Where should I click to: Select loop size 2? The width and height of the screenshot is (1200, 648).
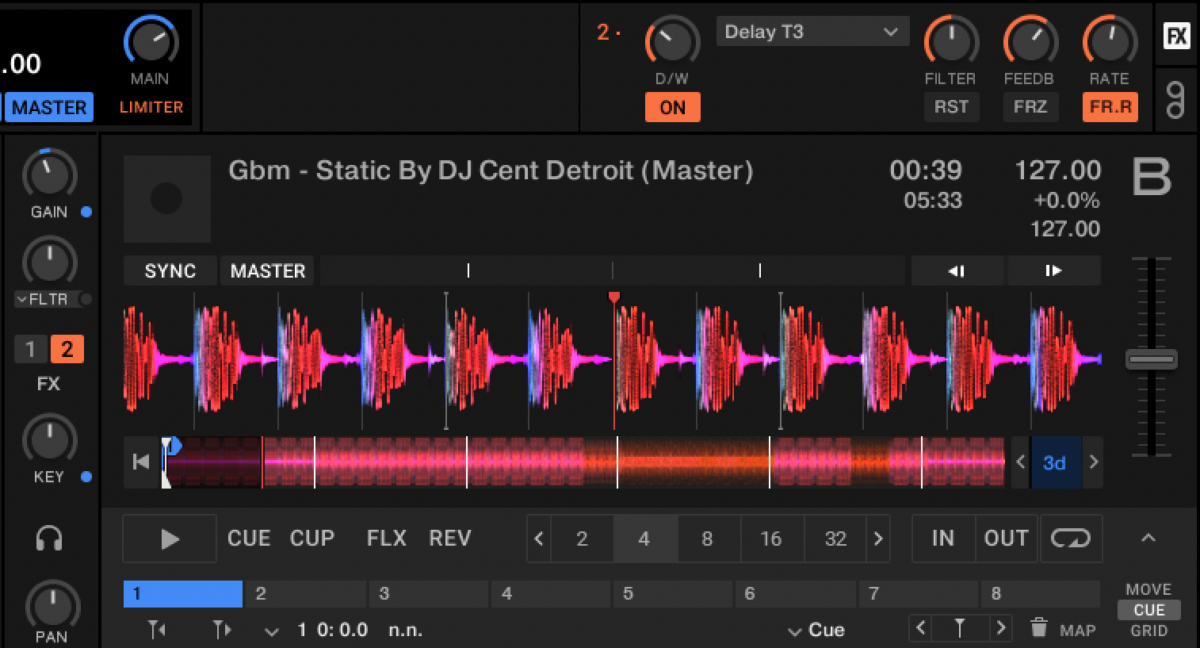[x=582, y=539]
